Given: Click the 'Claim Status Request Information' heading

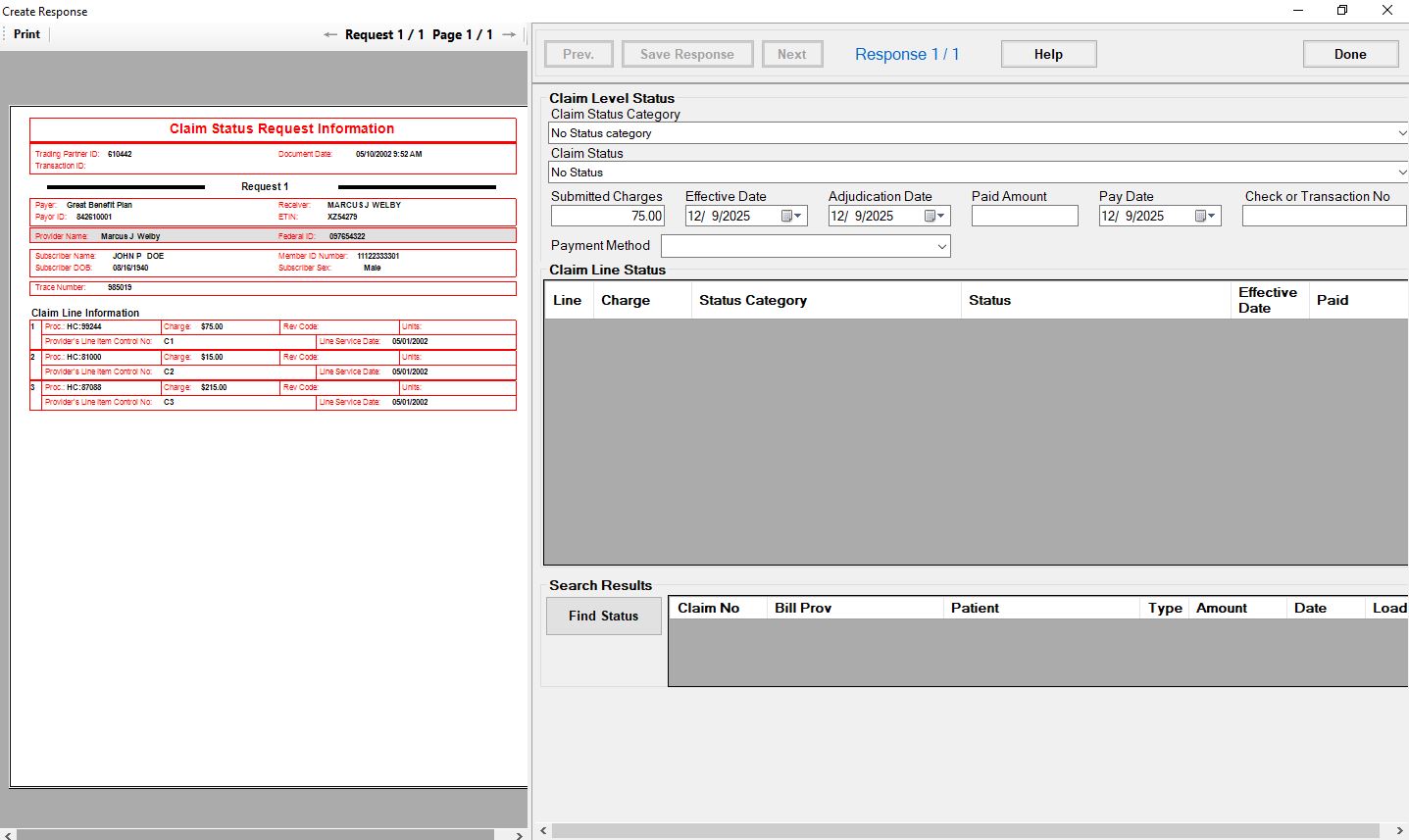Looking at the screenshot, I should tap(281, 128).
